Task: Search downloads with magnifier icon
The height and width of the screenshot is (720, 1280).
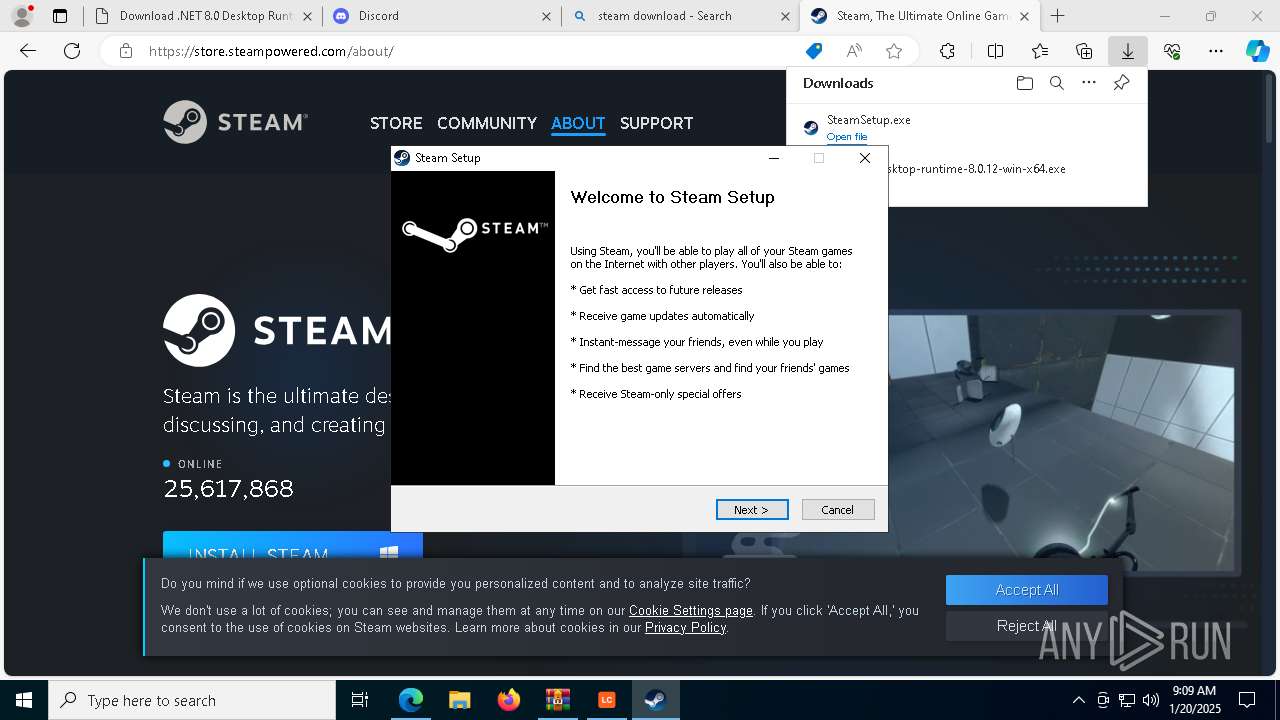Action: point(1056,83)
